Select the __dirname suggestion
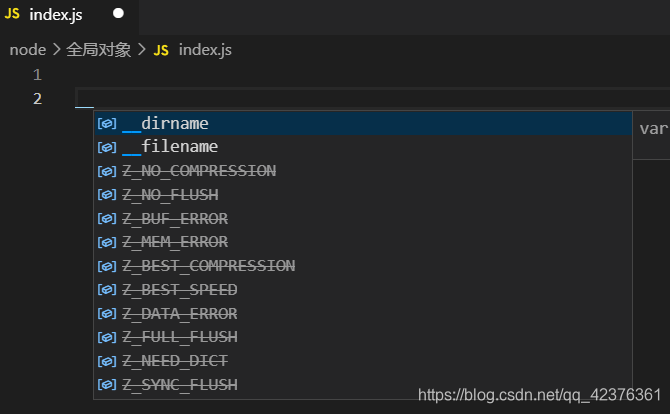The width and height of the screenshot is (670, 414). pyautogui.click(x=363, y=123)
